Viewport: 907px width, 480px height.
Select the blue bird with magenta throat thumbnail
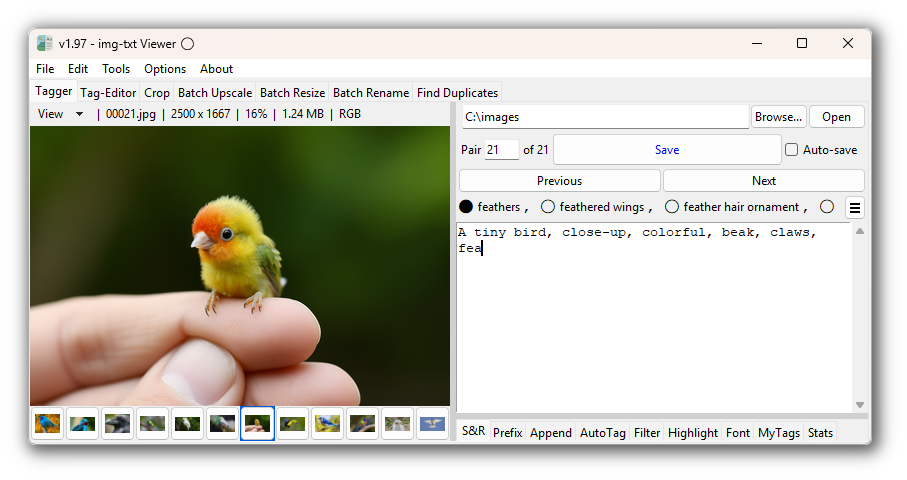(82, 424)
